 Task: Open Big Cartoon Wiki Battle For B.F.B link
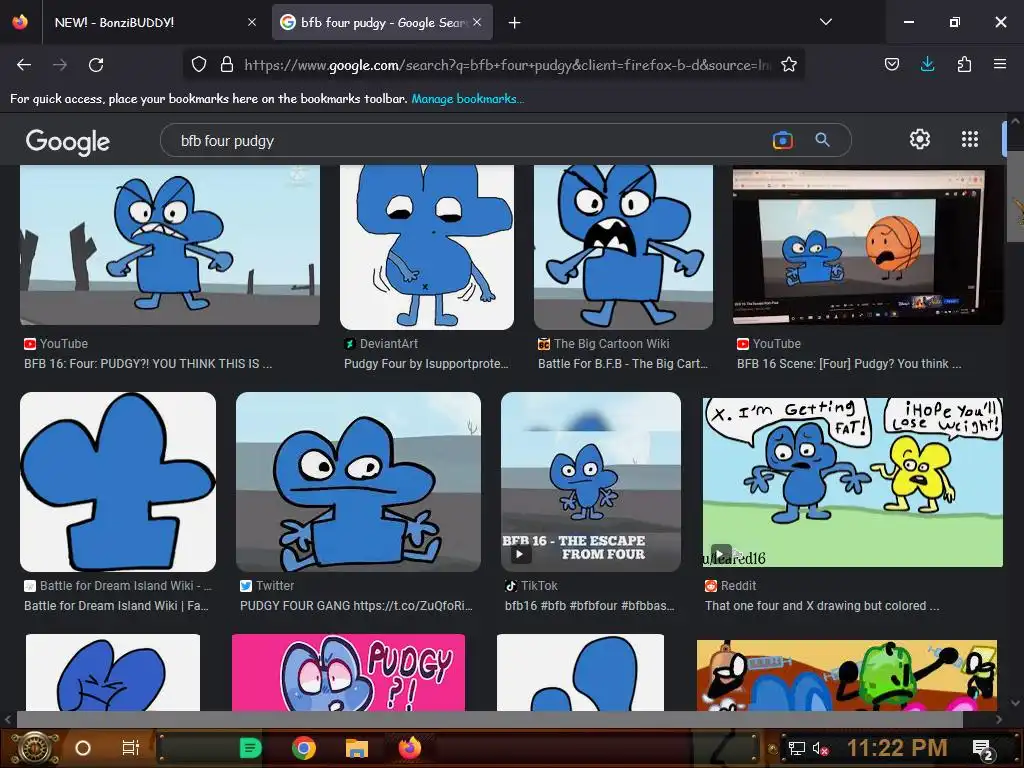[622, 364]
